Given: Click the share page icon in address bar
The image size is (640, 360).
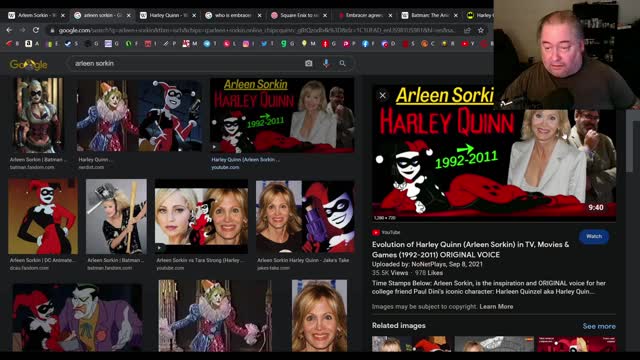Looking at the screenshot, I should (467, 30).
